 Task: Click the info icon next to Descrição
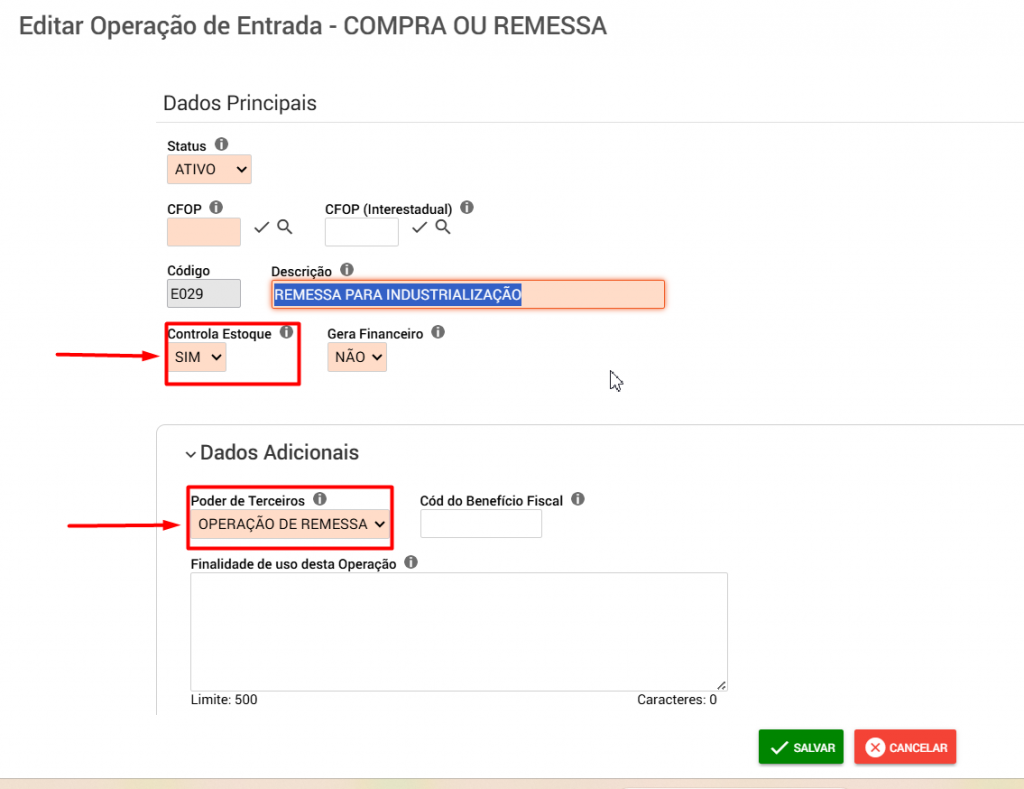[x=347, y=270]
